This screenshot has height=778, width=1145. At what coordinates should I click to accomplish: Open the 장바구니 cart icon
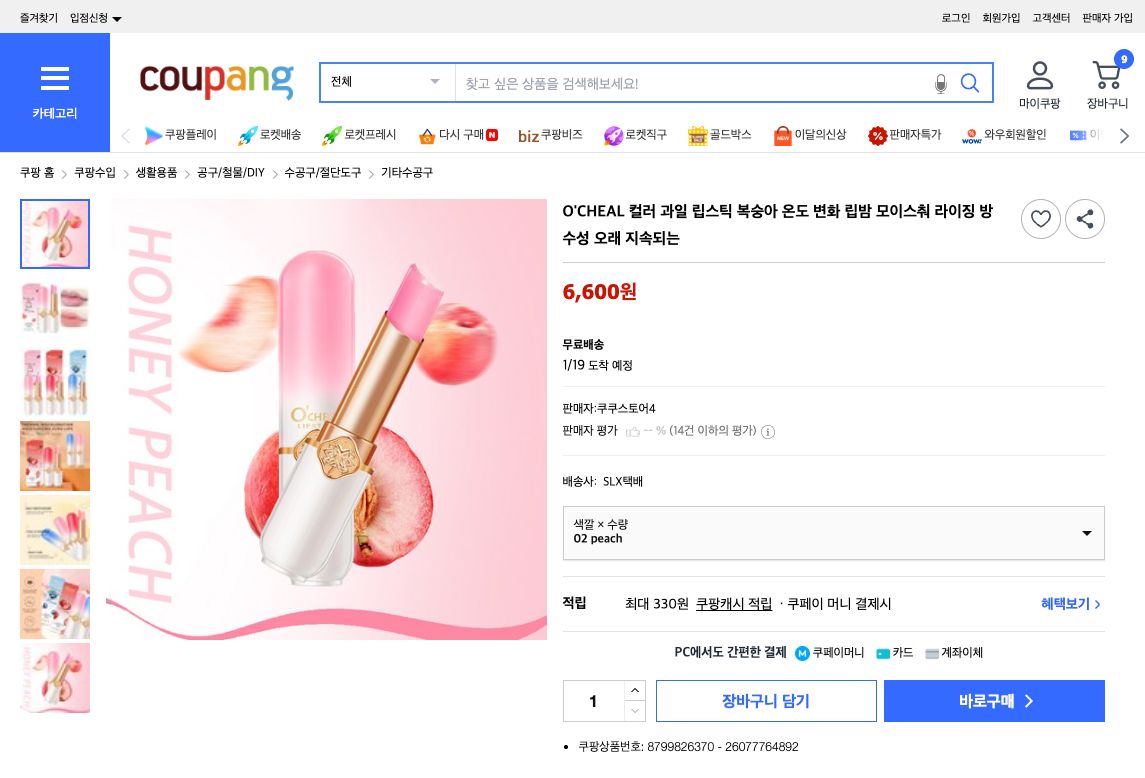[1106, 75]
